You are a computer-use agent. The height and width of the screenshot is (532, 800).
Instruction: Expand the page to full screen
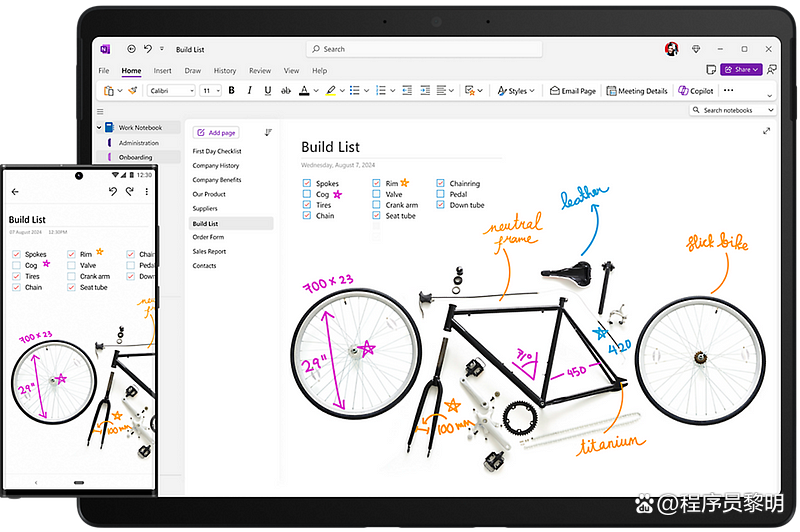767,131
